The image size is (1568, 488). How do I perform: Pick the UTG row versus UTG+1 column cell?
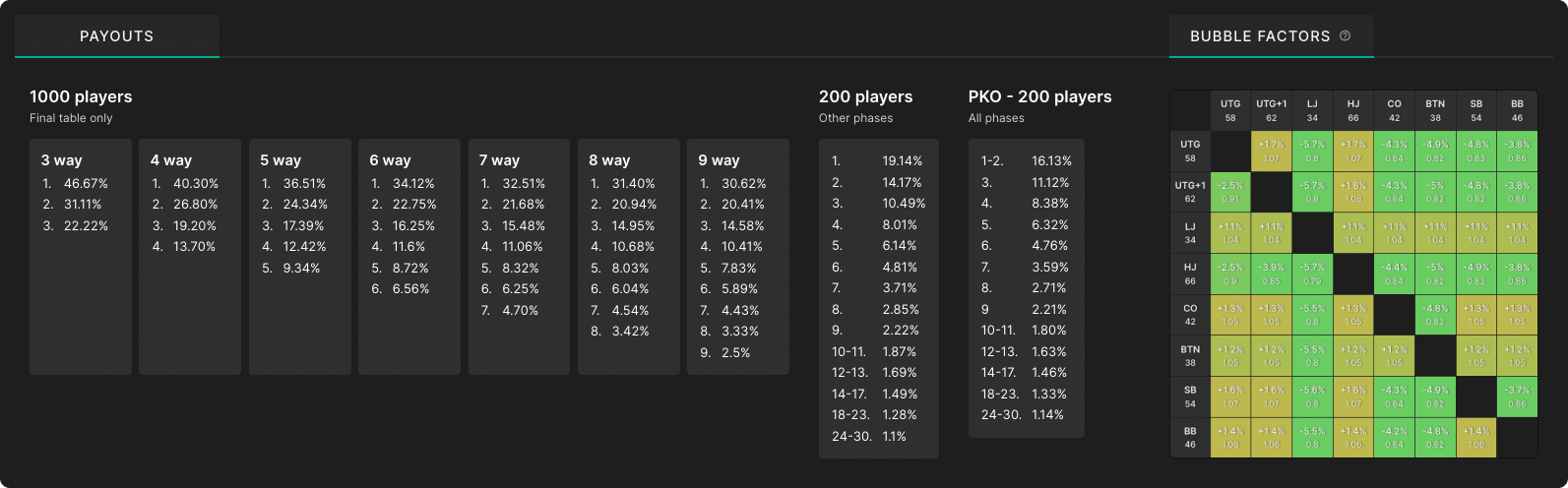pos(1272,152)
